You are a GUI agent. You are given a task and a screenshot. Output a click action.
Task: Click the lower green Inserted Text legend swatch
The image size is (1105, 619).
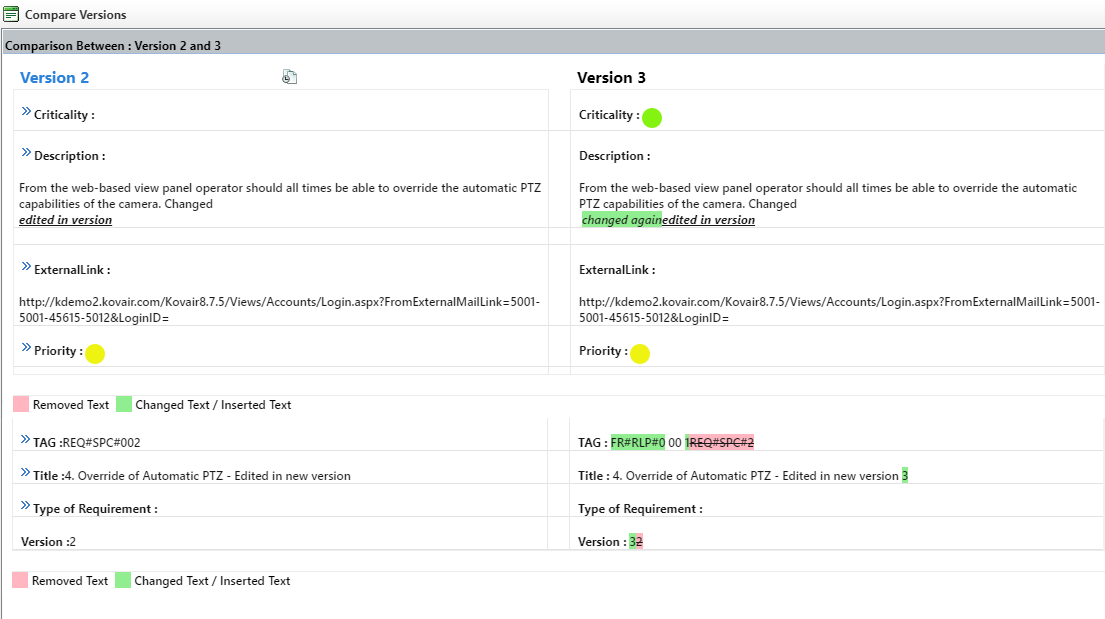coord(123,580)
